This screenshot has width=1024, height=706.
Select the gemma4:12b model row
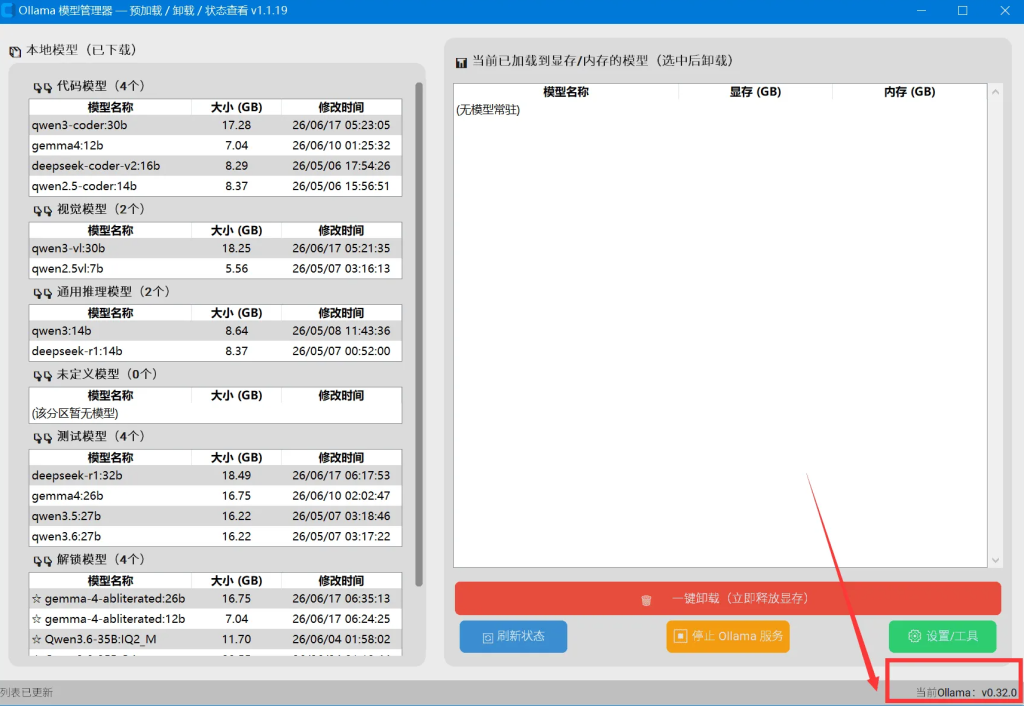216,146
